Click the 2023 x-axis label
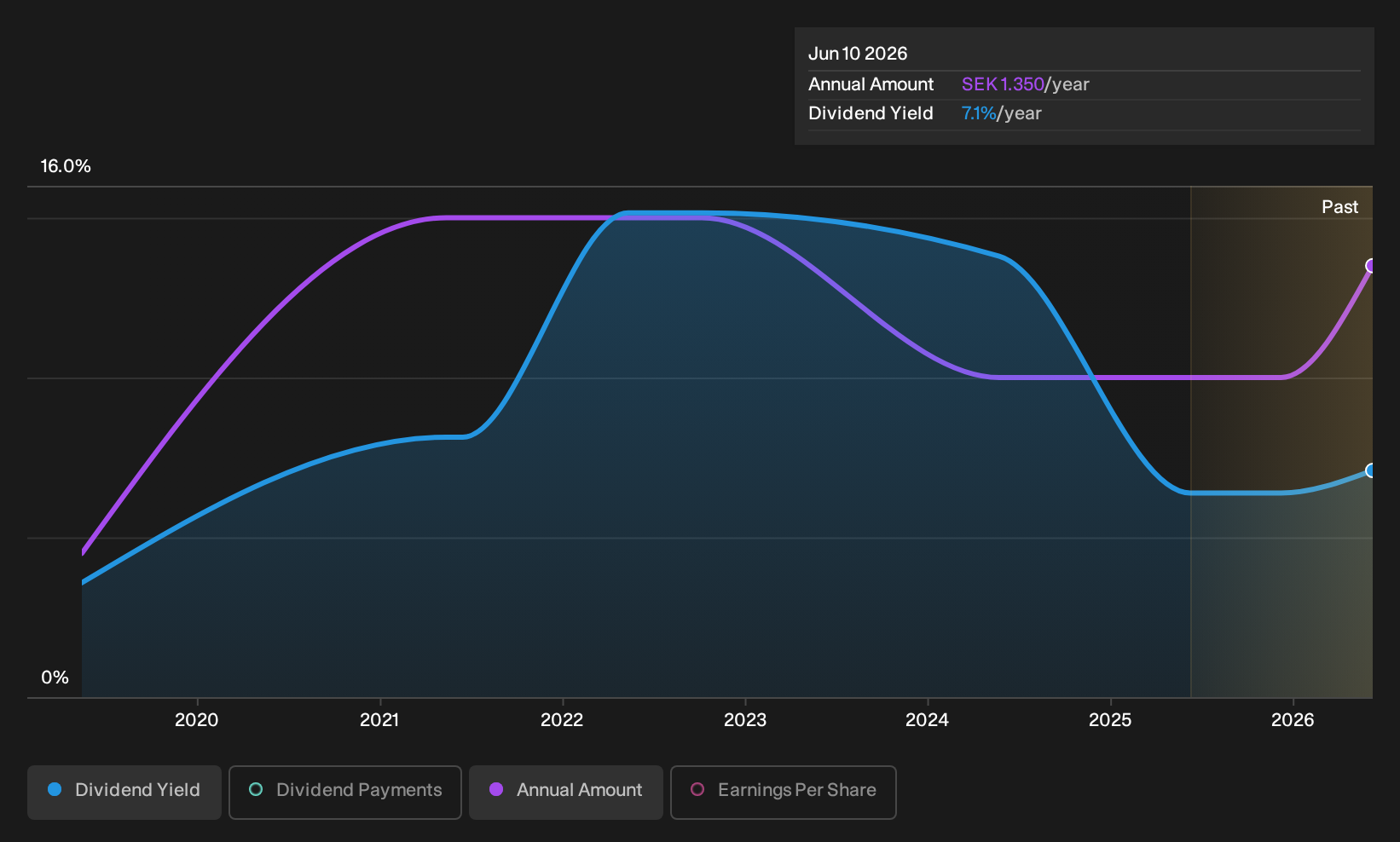The height and width of the screenshot is (842, 1400). (745, 720)
